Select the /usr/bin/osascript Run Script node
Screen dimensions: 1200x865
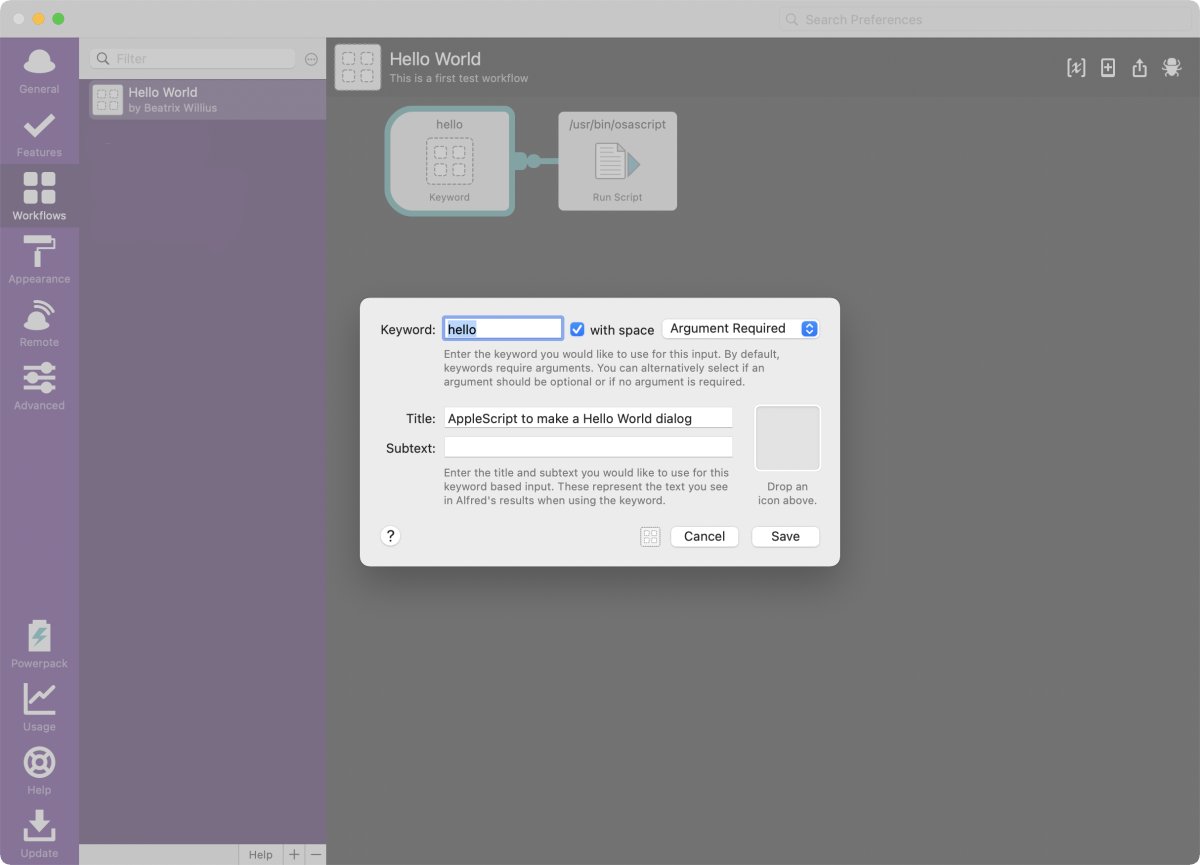pyautogui.click(x=617, y=161)
